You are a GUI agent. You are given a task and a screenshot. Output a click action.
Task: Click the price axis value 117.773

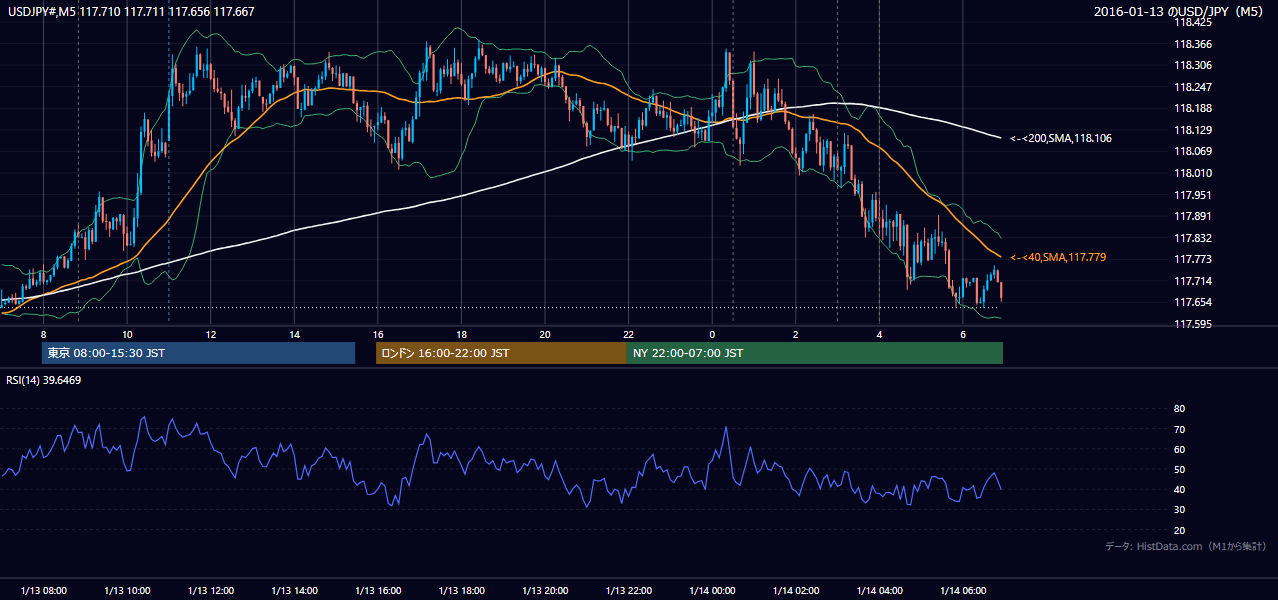(1193, 259)
